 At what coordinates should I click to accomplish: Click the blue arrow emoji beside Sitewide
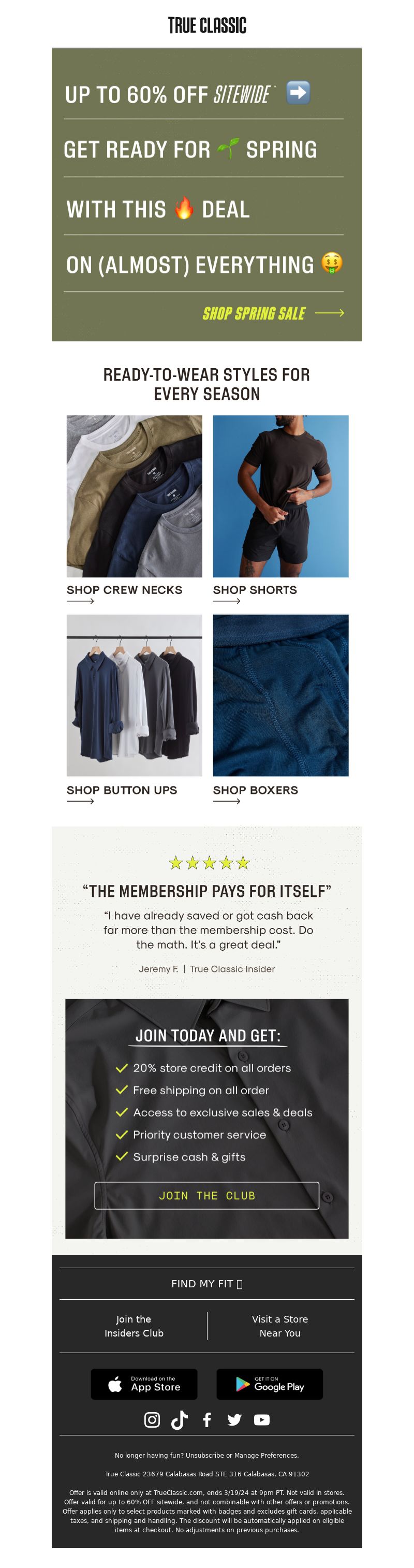coord(298,93)
